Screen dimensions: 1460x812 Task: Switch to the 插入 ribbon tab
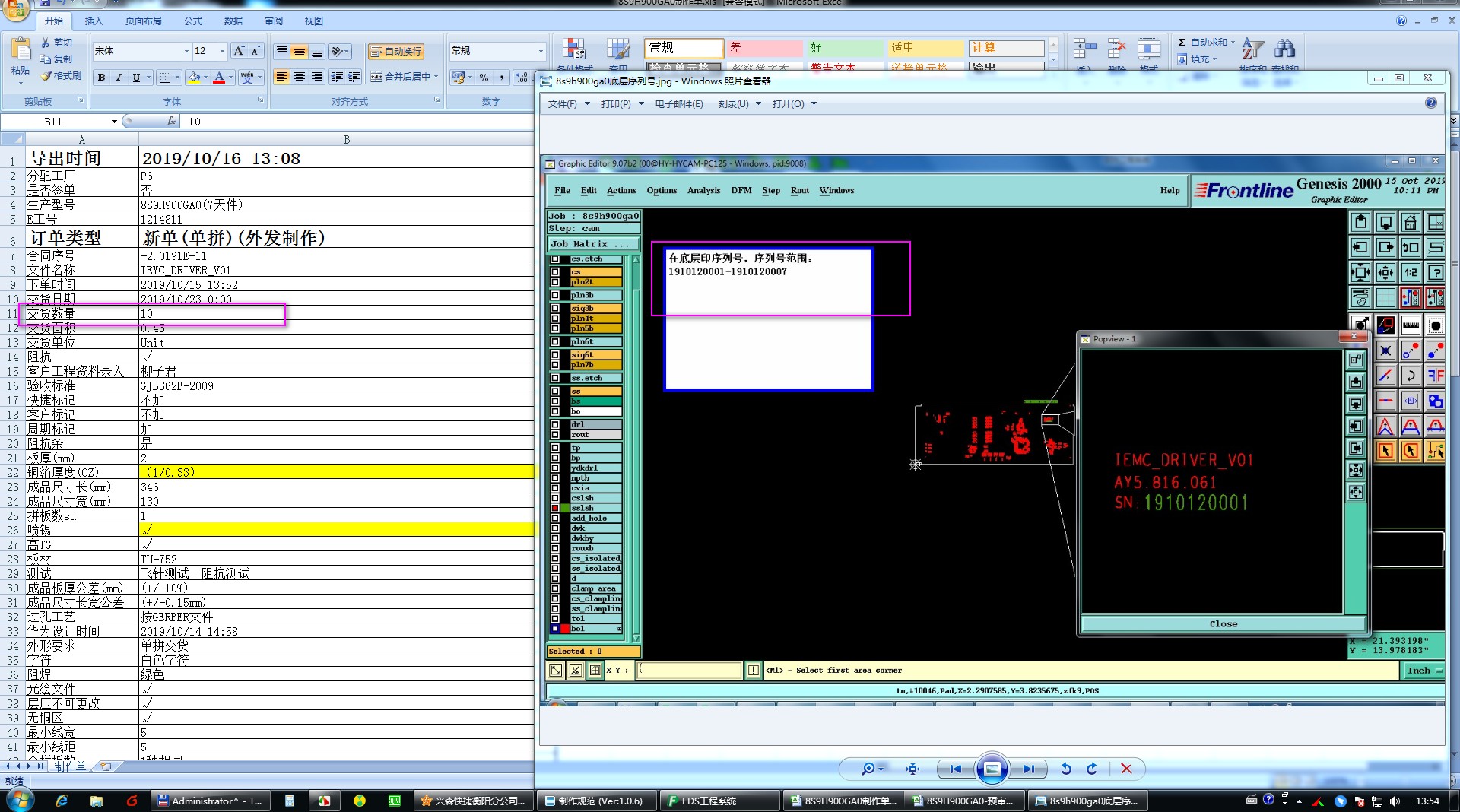point(94,21)
